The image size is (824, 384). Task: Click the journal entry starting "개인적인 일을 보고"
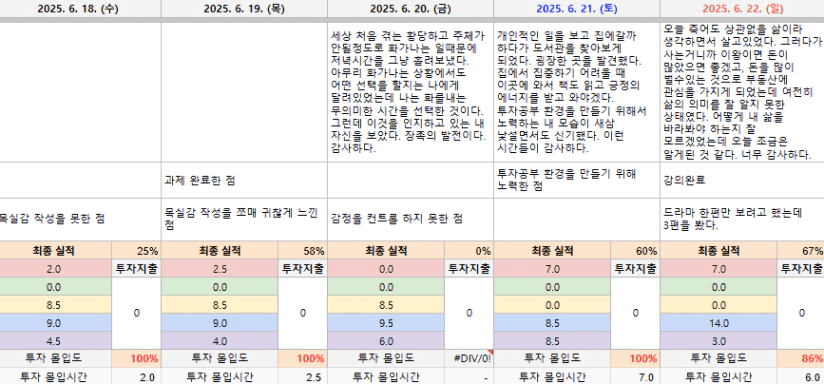pyautogui.click(x=576, y=92)
